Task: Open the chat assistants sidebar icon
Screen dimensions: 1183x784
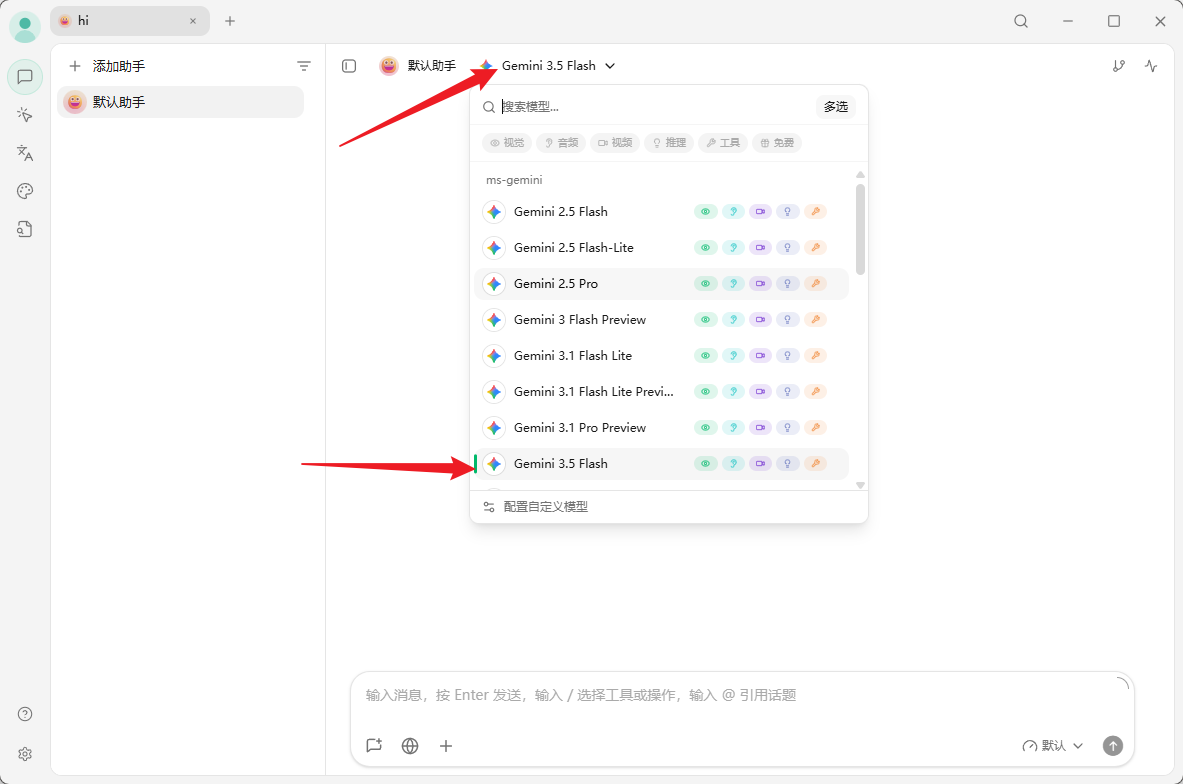Action: (x=25, y=77)
